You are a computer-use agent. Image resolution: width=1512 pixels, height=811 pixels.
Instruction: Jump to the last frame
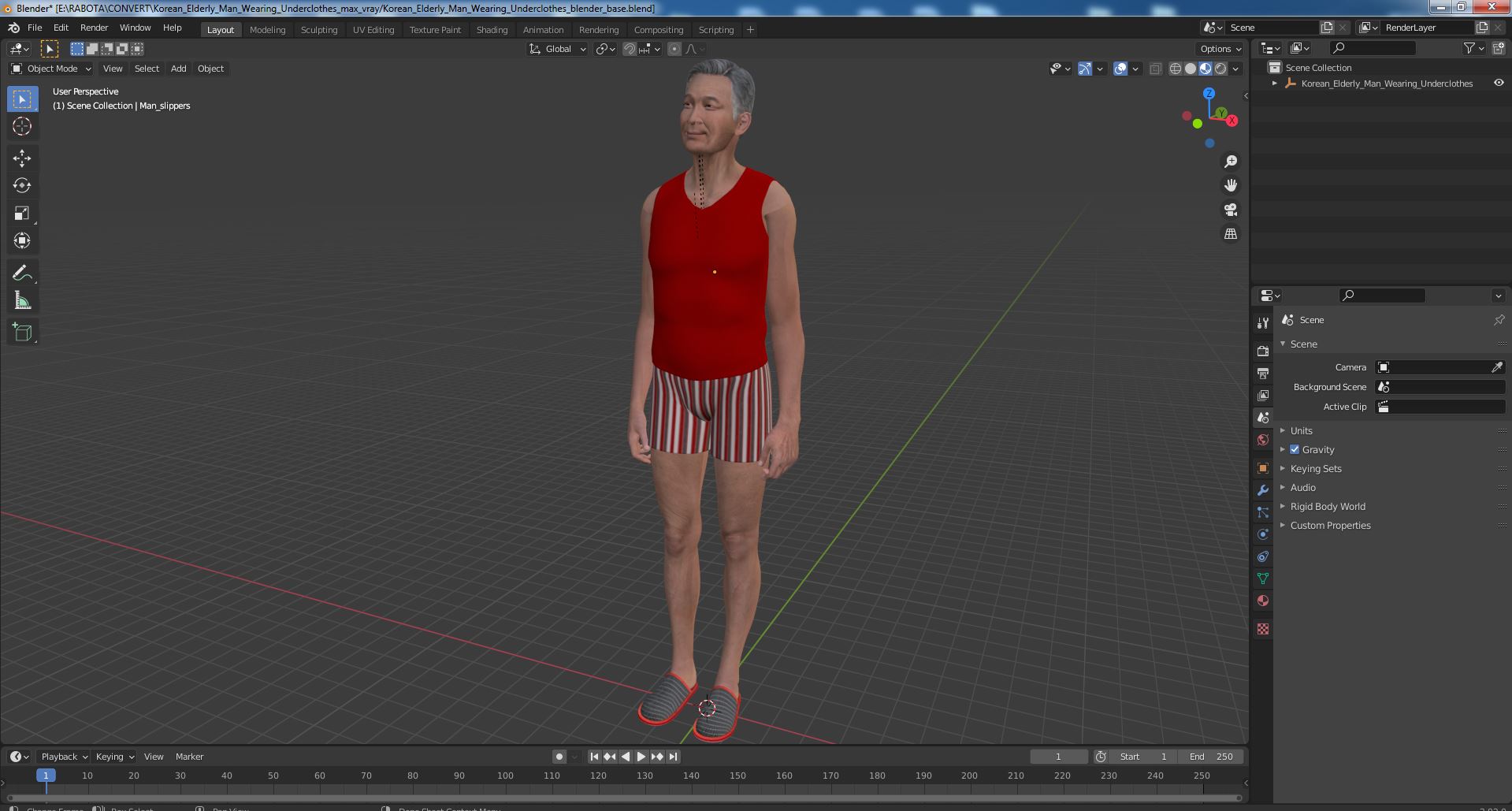(673, 757)
